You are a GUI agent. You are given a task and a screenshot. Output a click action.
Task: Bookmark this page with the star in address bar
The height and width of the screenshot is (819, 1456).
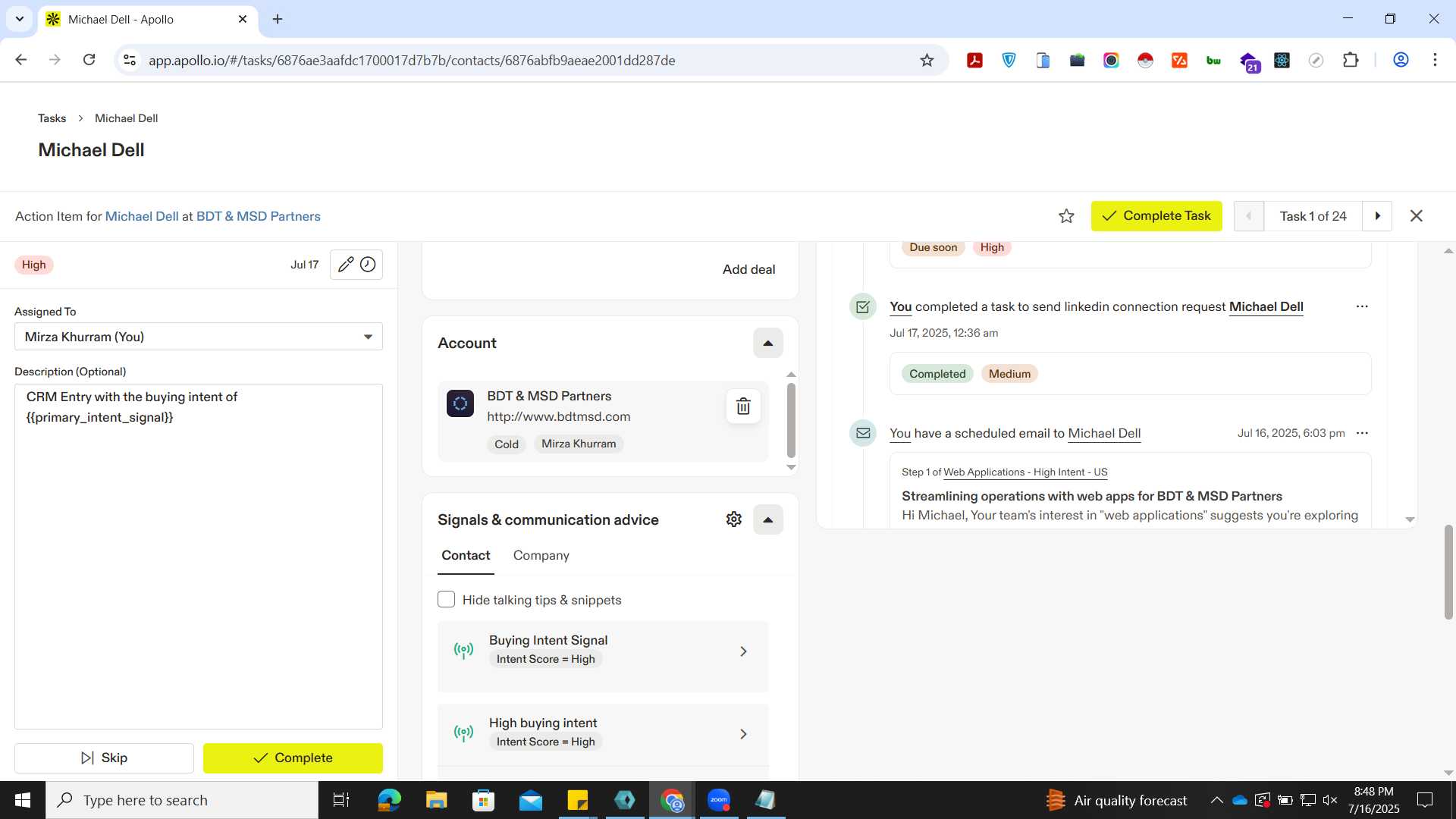point(927,60)
